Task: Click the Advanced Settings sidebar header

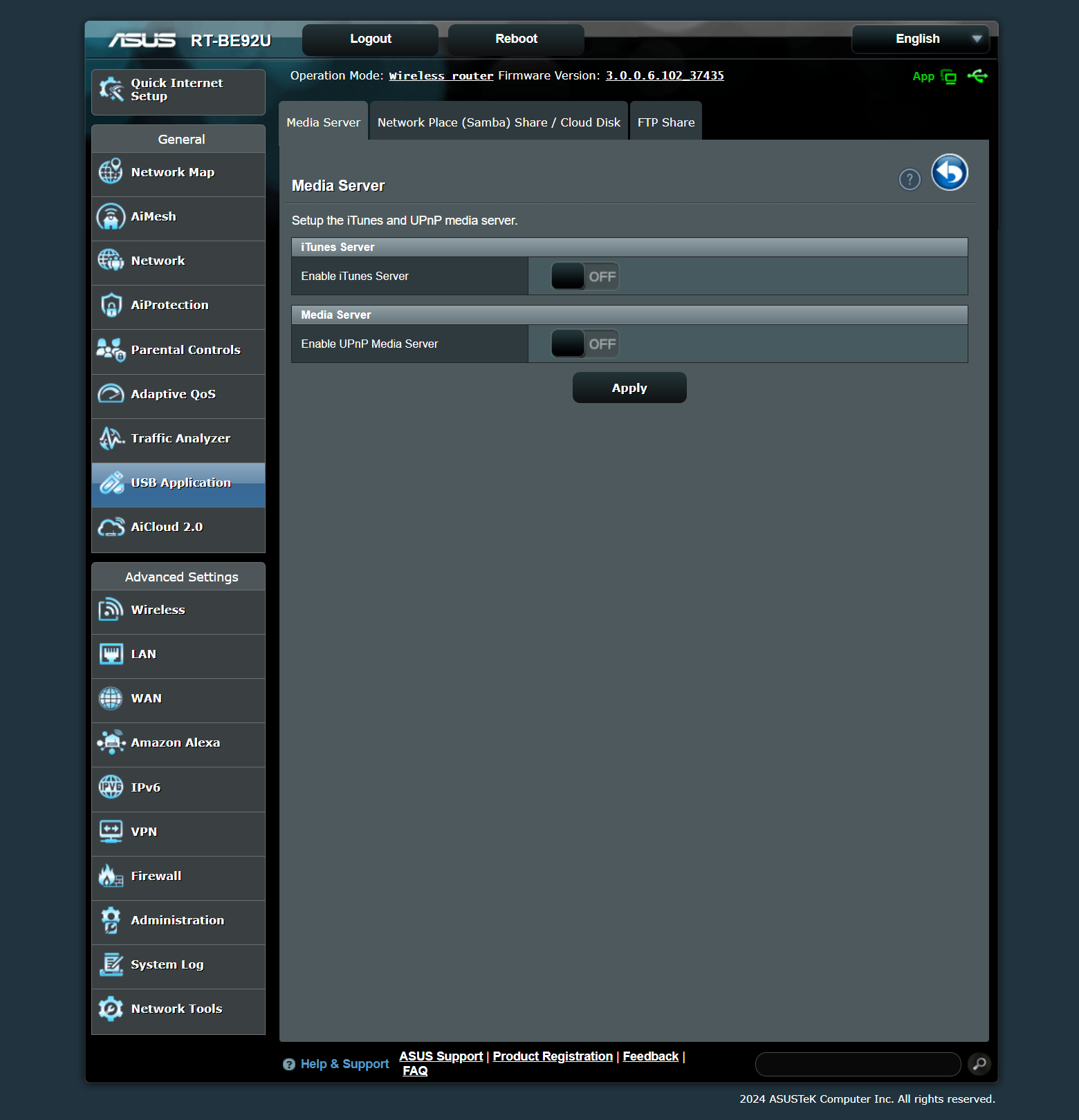Action: (x=178, y=577)
